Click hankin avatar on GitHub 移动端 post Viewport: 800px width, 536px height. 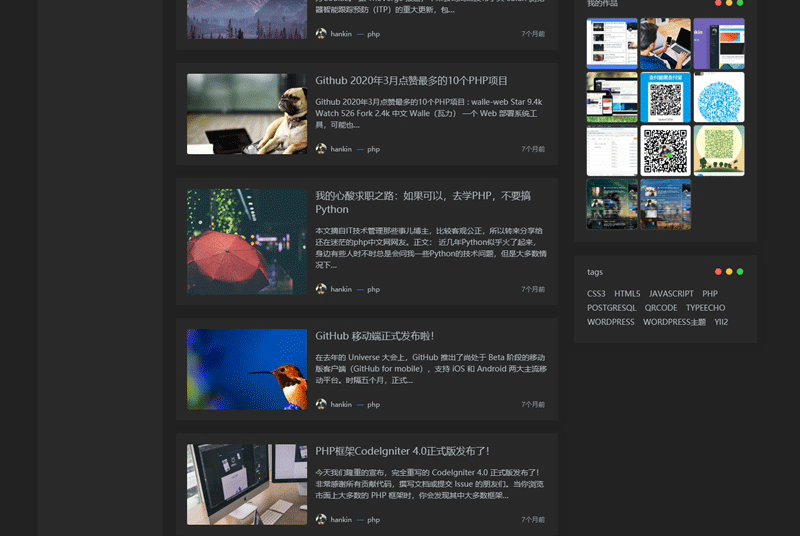coord(321,404)
